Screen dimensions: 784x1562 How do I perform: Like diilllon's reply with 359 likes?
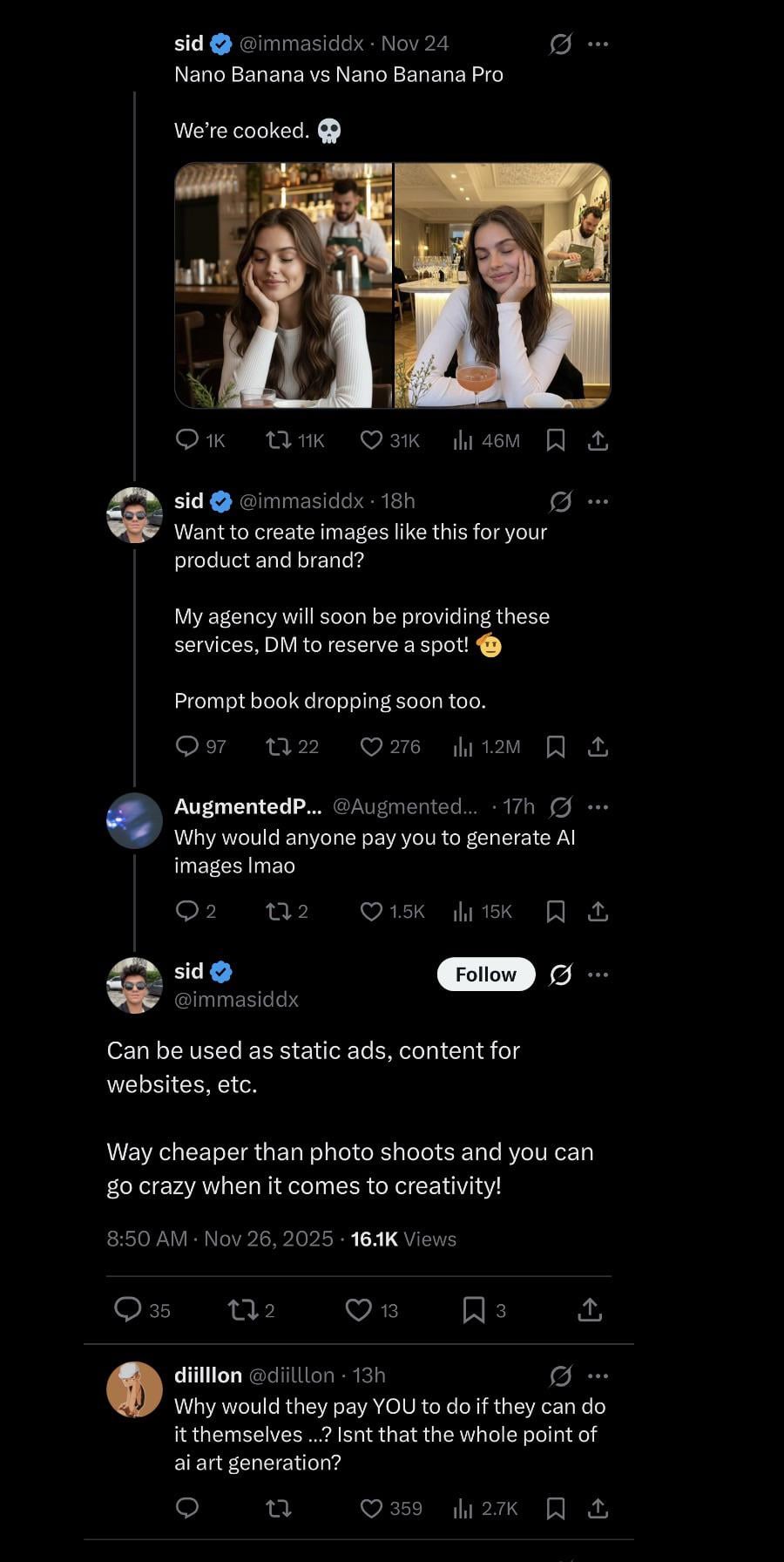coord(372,1508)
